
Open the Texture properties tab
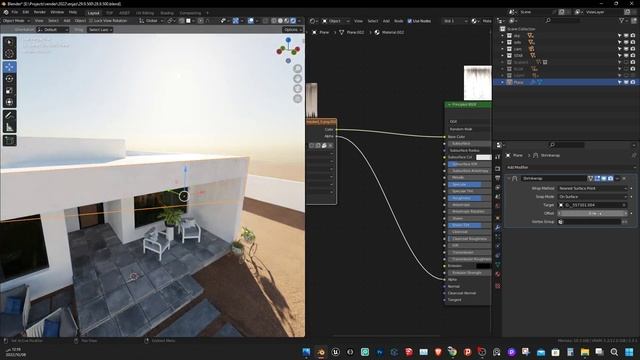(x=498, y=286)
